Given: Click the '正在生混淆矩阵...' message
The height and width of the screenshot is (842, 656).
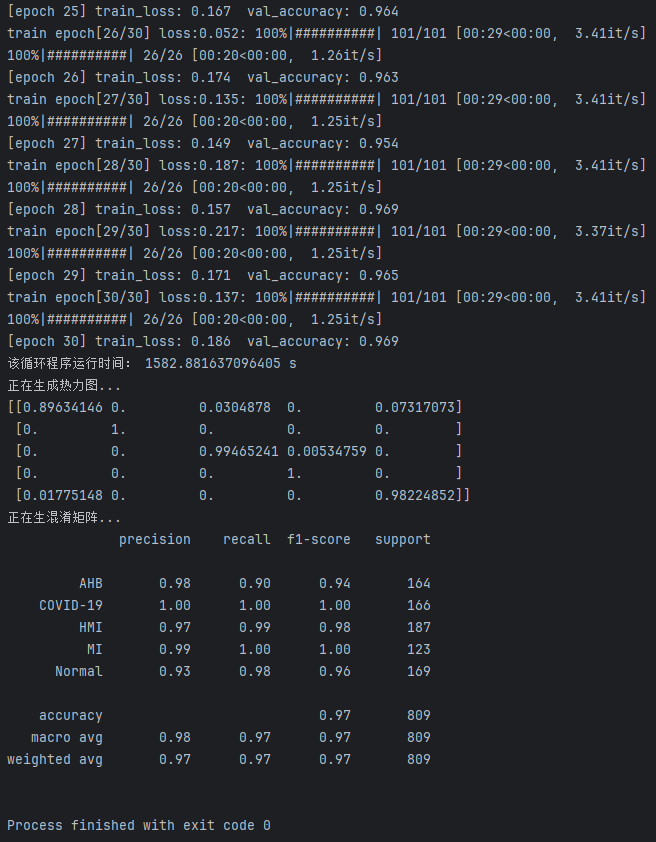Looking at the screenshot, I should (x=64, y=517).
